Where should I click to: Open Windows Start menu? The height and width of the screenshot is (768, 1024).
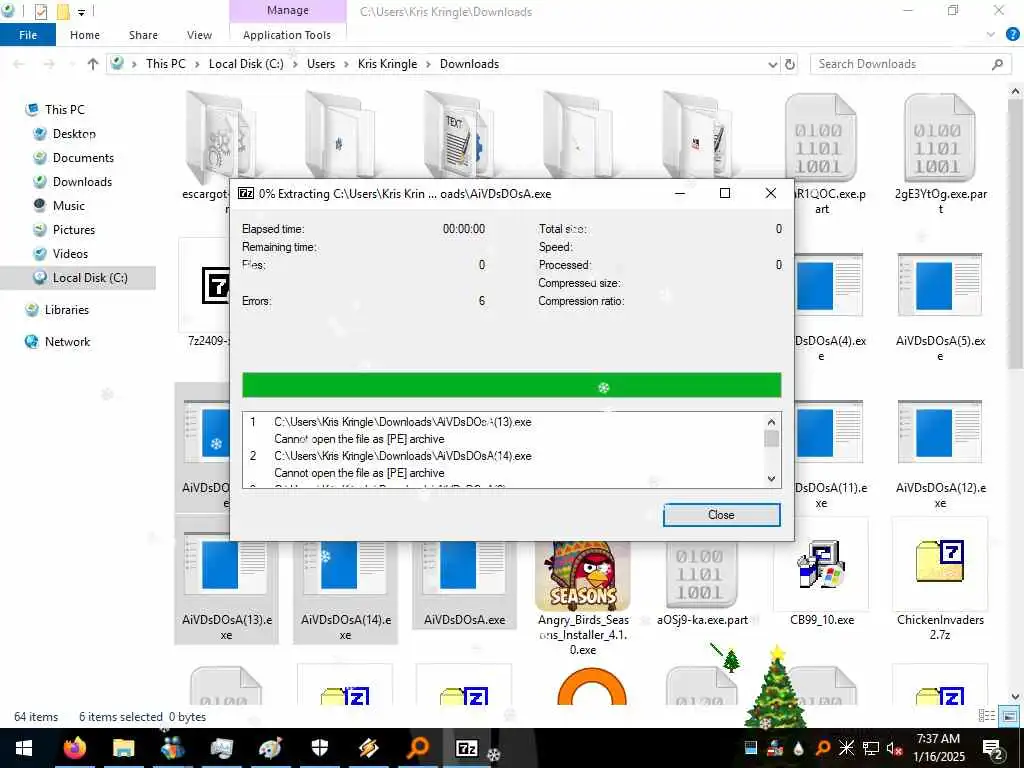pyautogui.click(x=24, y=748)
